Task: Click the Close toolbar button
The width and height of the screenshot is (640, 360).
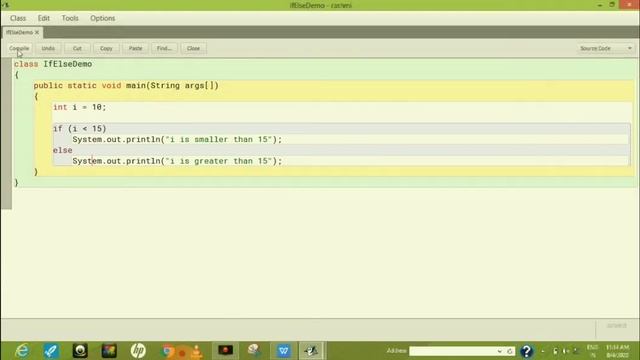Action: 193,48
